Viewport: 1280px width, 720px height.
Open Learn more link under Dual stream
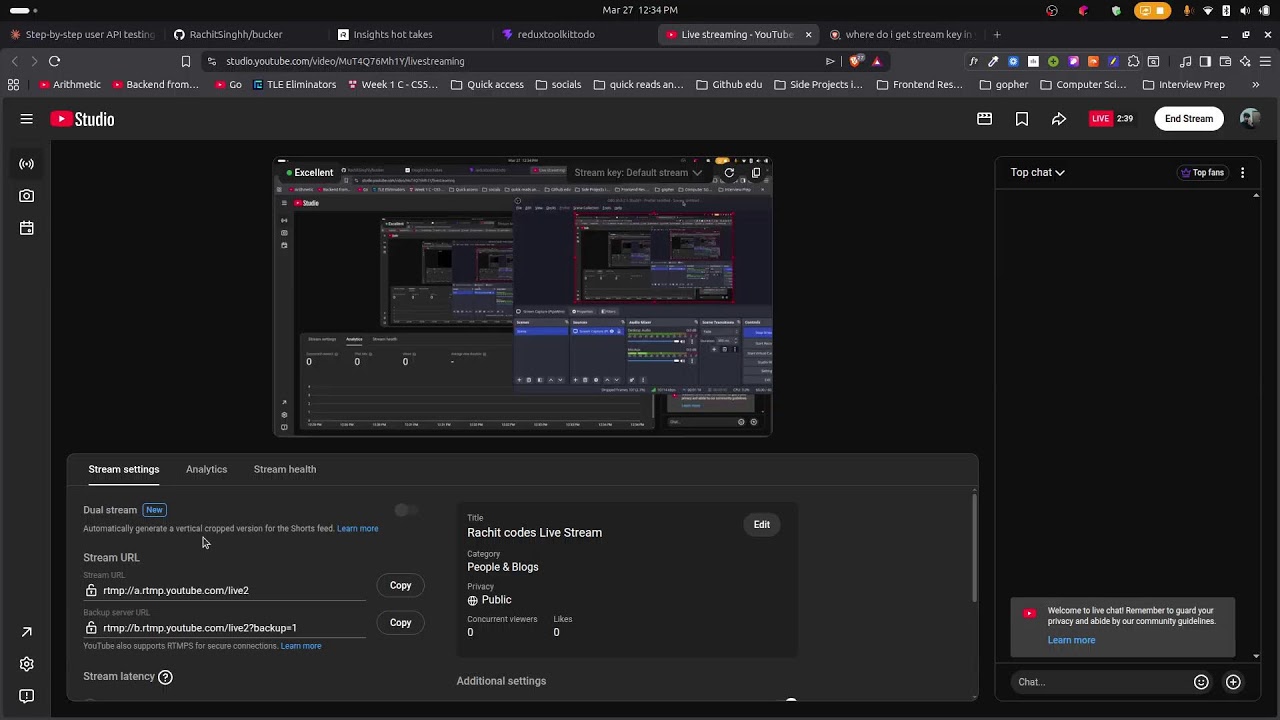(x=357, y=529)
